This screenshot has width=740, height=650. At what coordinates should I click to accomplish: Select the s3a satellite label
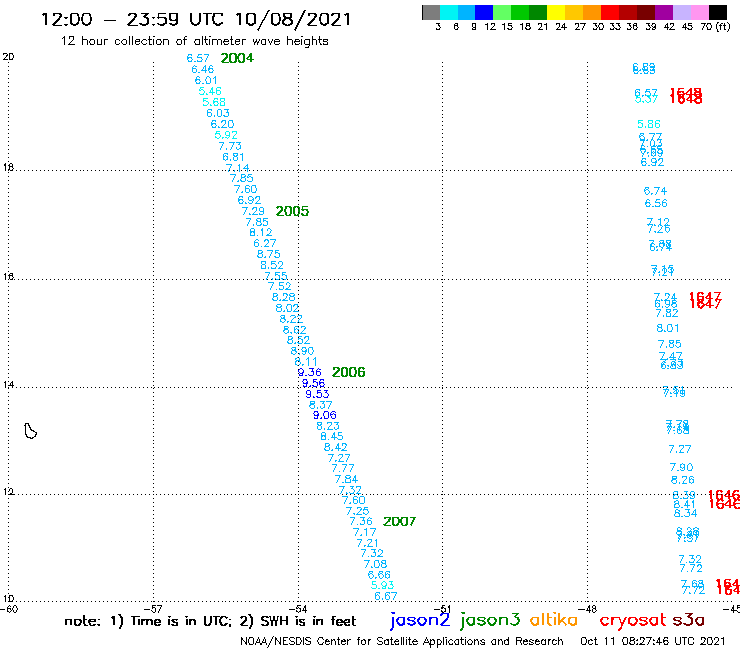point(688,620)
